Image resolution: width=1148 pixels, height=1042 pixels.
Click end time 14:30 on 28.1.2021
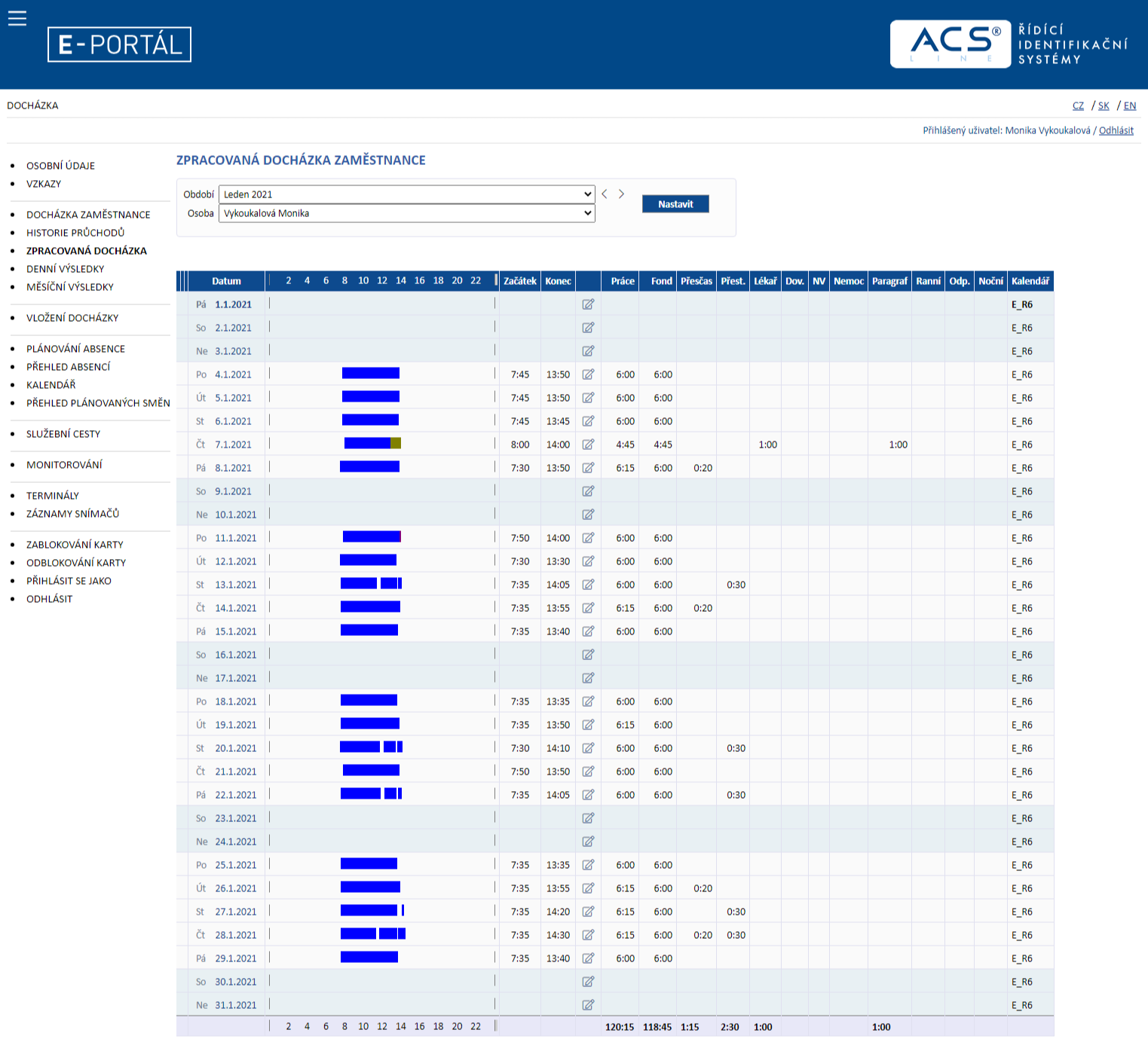point(558,935)
